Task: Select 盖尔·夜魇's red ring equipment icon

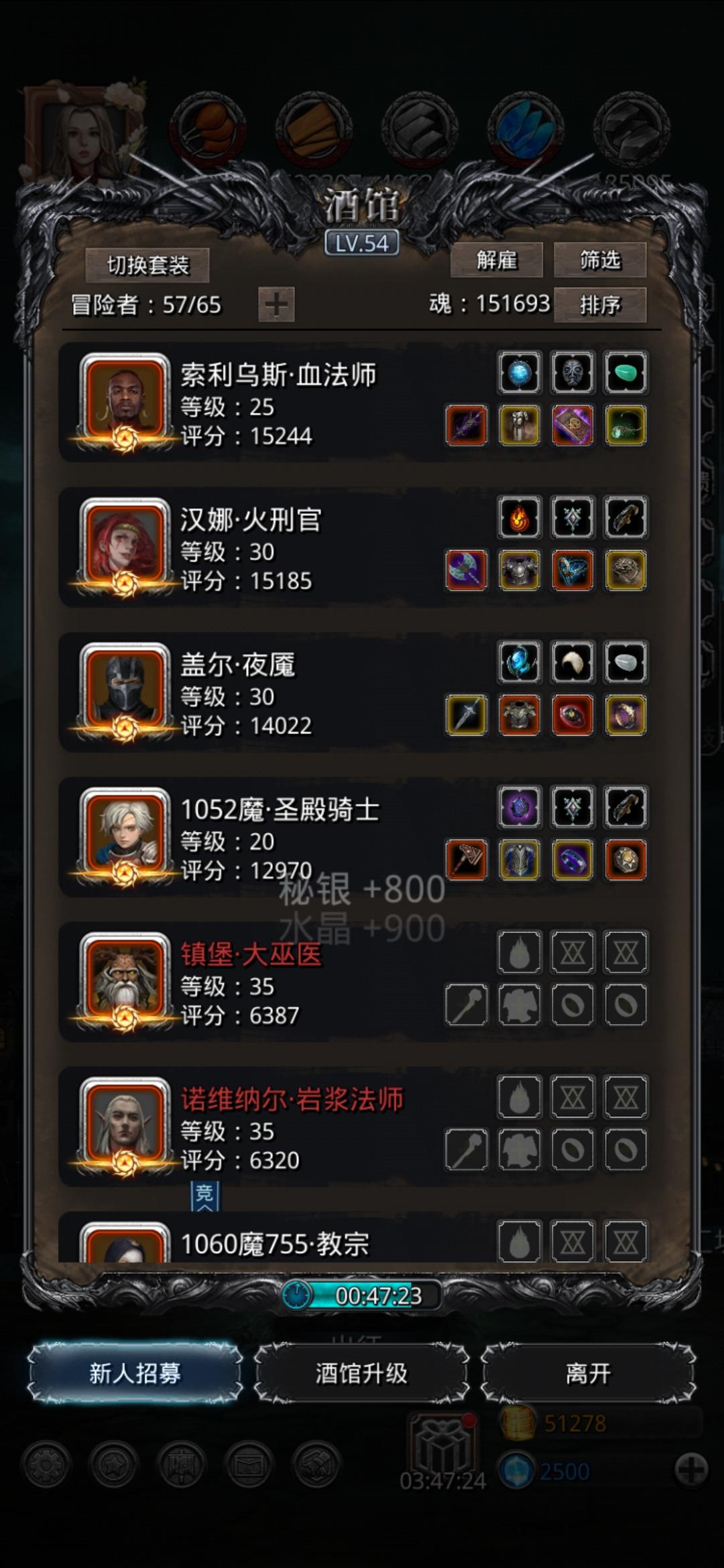Action: pyautogui.click(x=572, y=715)
